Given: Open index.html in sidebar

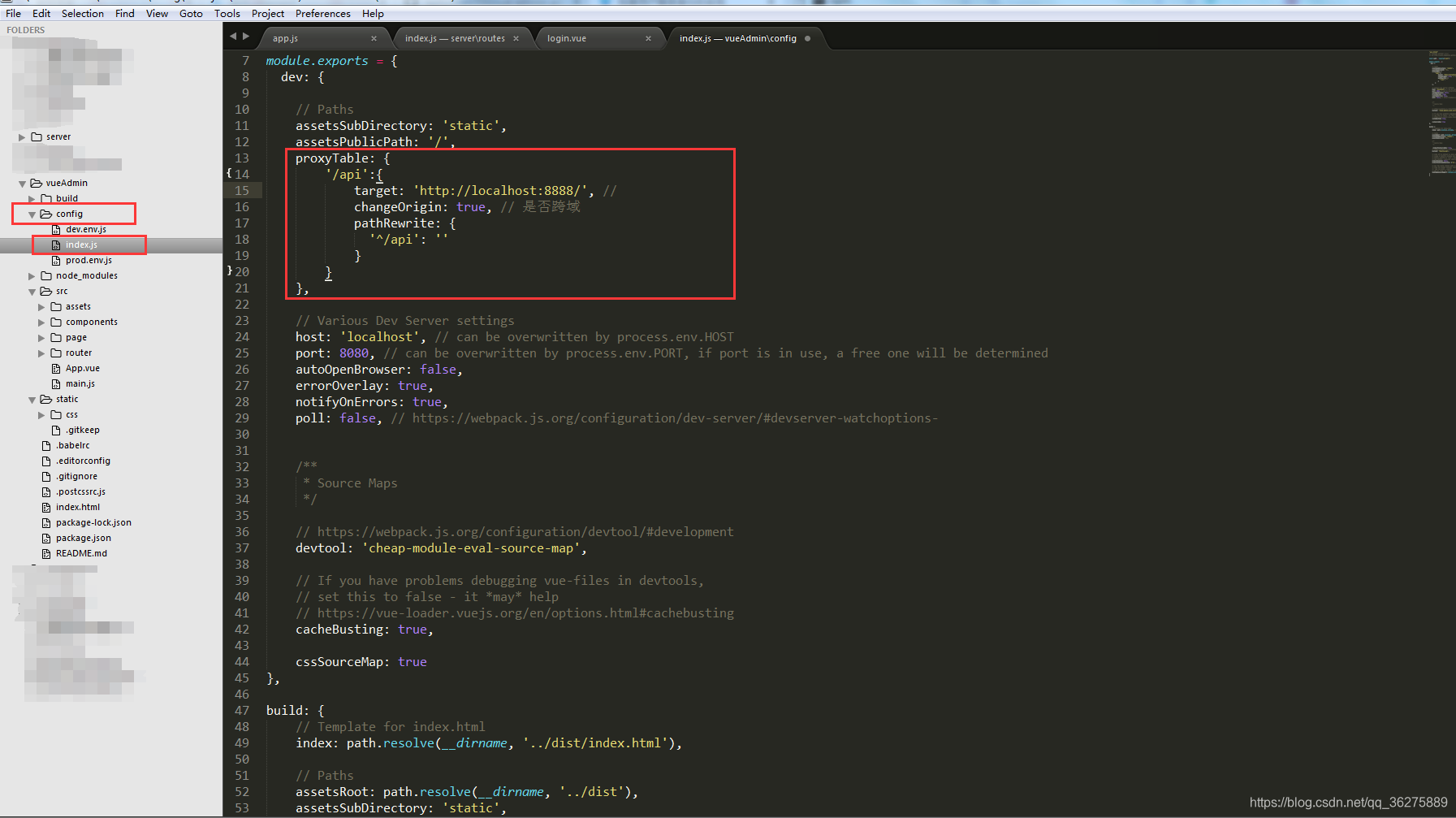Looking at the screenshot, I should click(x=78, y=507).
